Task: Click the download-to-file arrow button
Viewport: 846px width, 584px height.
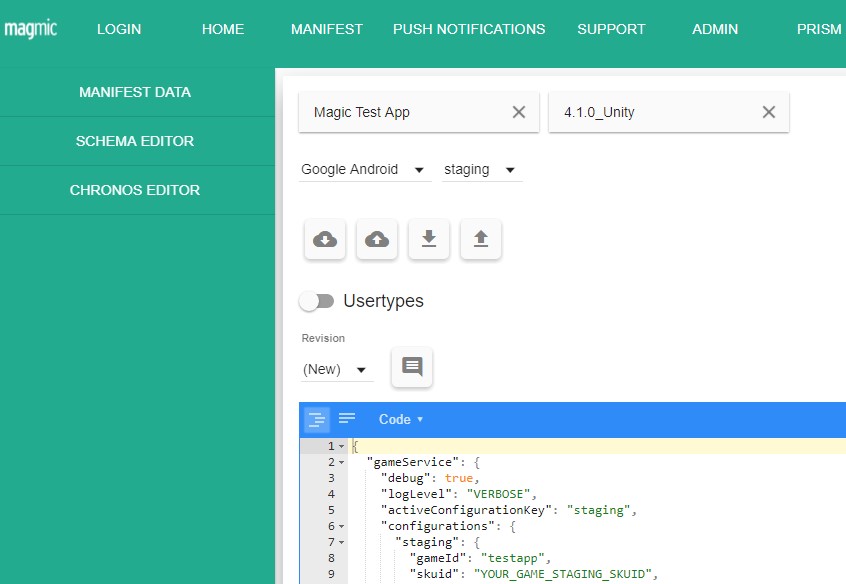Action: click(x=429, y=239)
